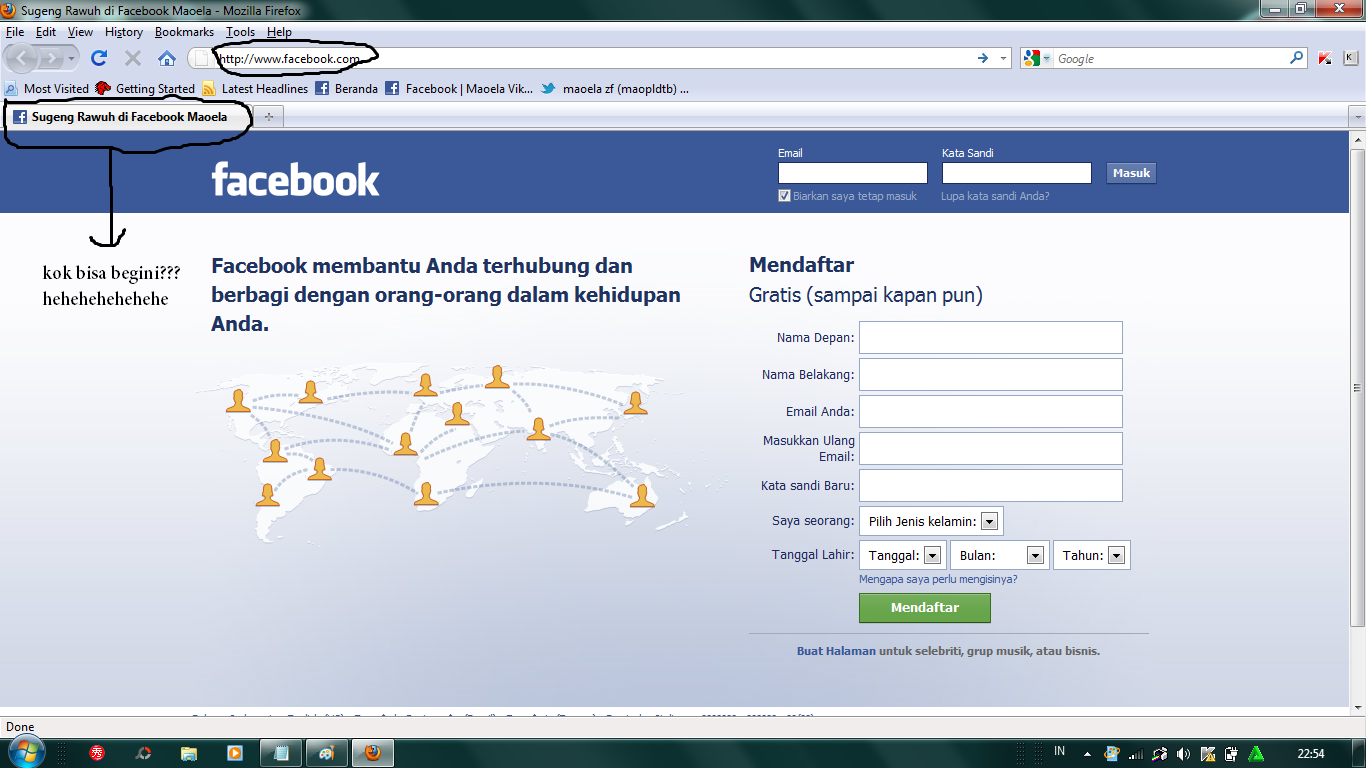Click the Kaspersky red K toolbar icon

click(1325, 59)
